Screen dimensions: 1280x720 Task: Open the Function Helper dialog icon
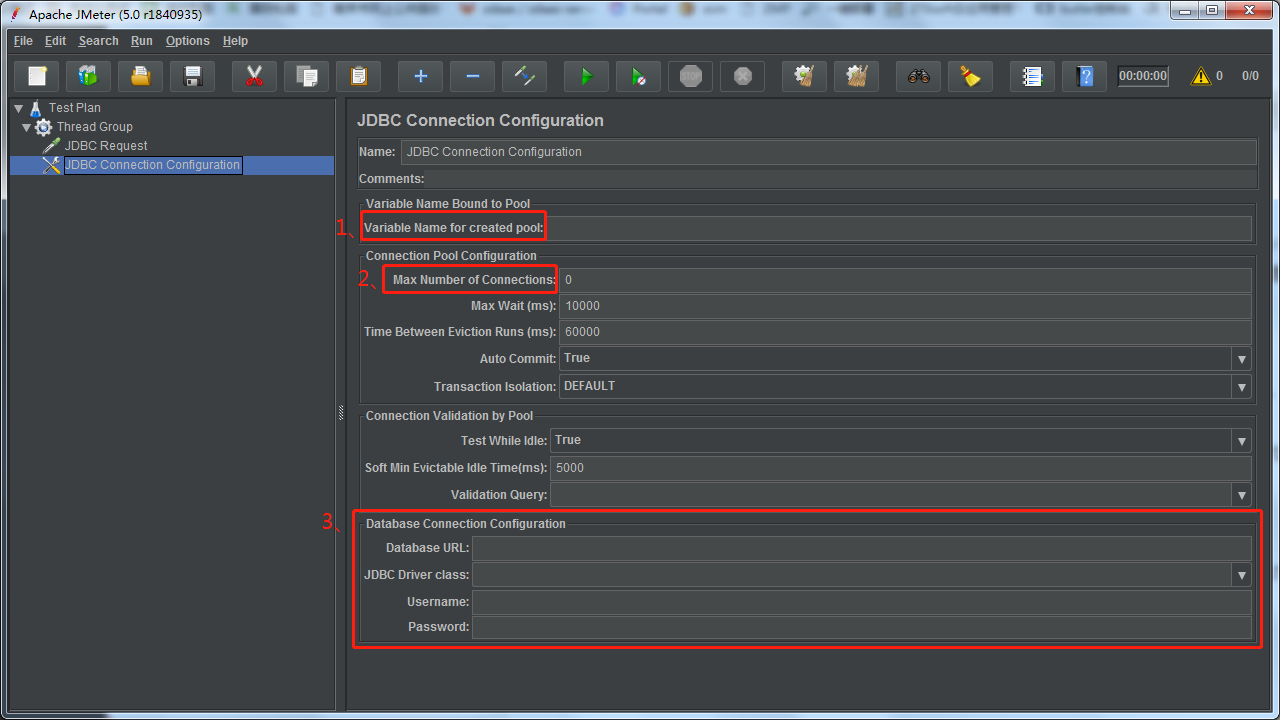[1032, 76]
